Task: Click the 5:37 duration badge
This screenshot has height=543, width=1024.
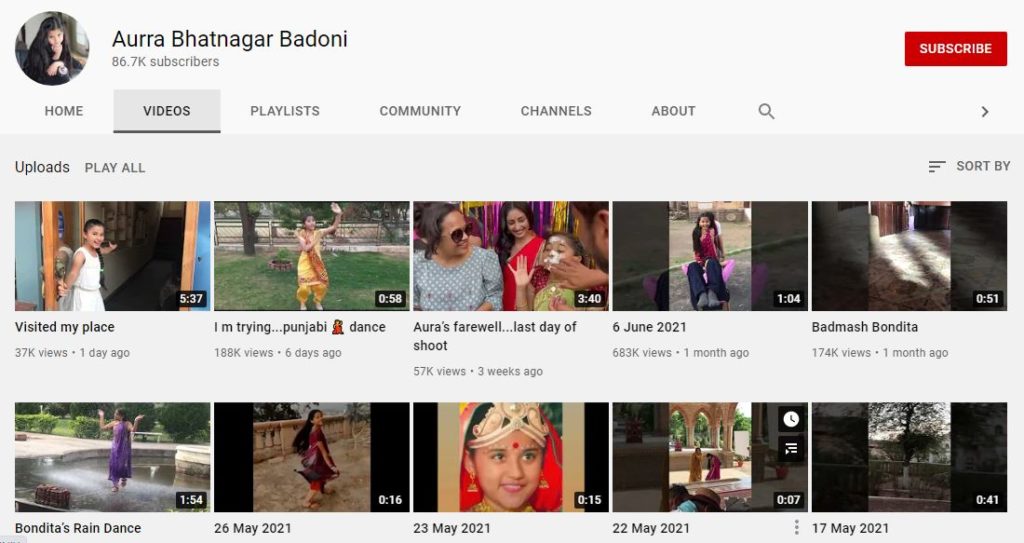Action: 191,299
